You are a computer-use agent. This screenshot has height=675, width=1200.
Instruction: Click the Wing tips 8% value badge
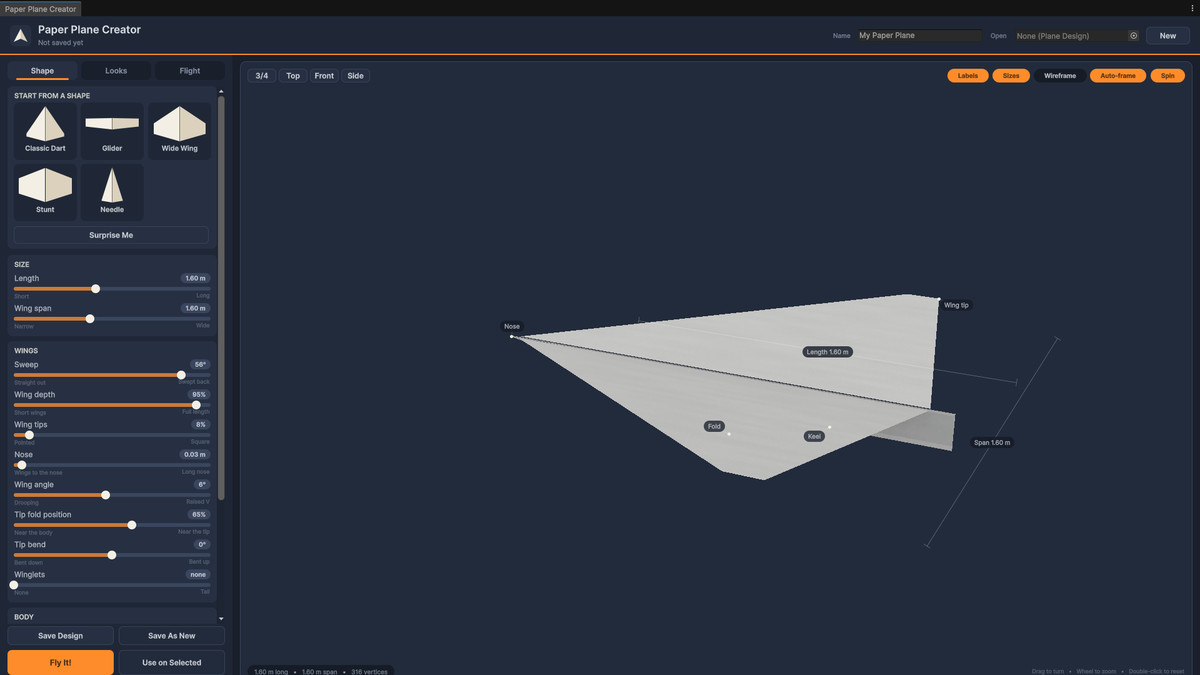[x=201, y=425]
